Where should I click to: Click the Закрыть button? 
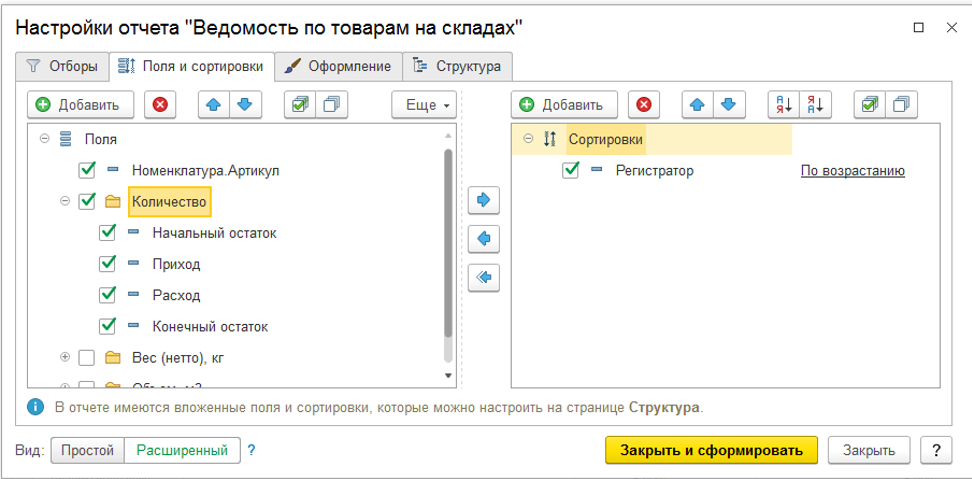[869, 450]
